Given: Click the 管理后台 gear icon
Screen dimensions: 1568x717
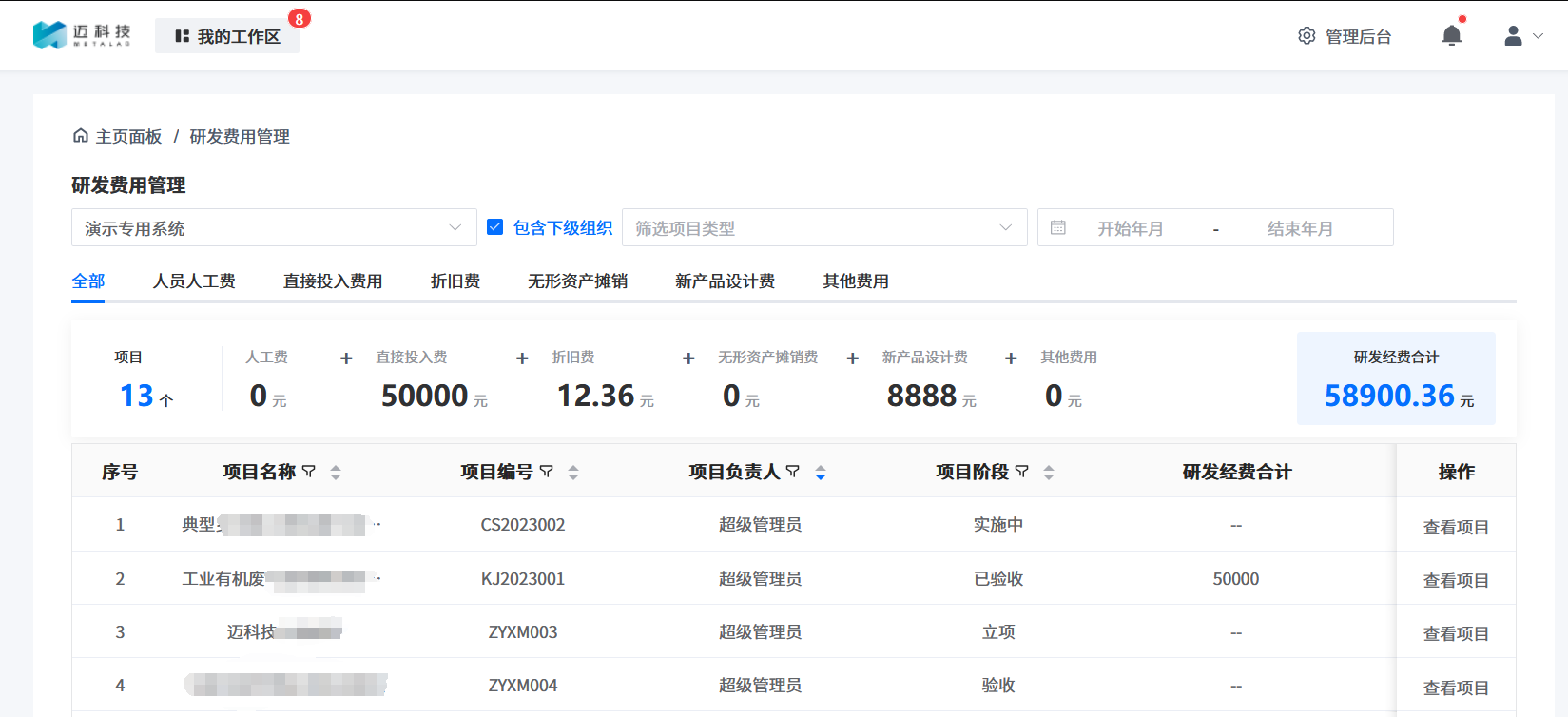Looking at the screenshot, I should 1307,36.
